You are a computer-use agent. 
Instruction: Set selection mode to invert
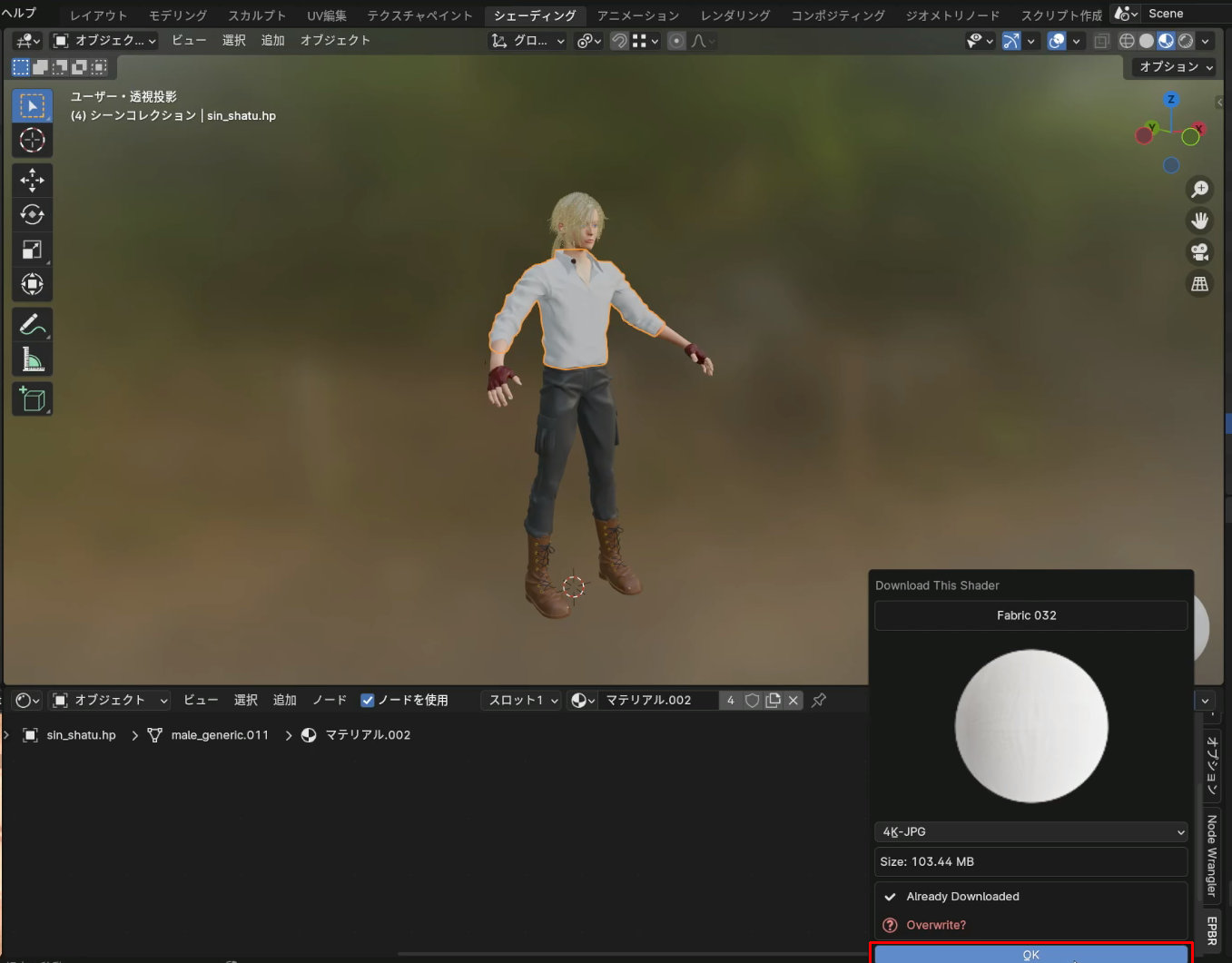pos(80,67)
